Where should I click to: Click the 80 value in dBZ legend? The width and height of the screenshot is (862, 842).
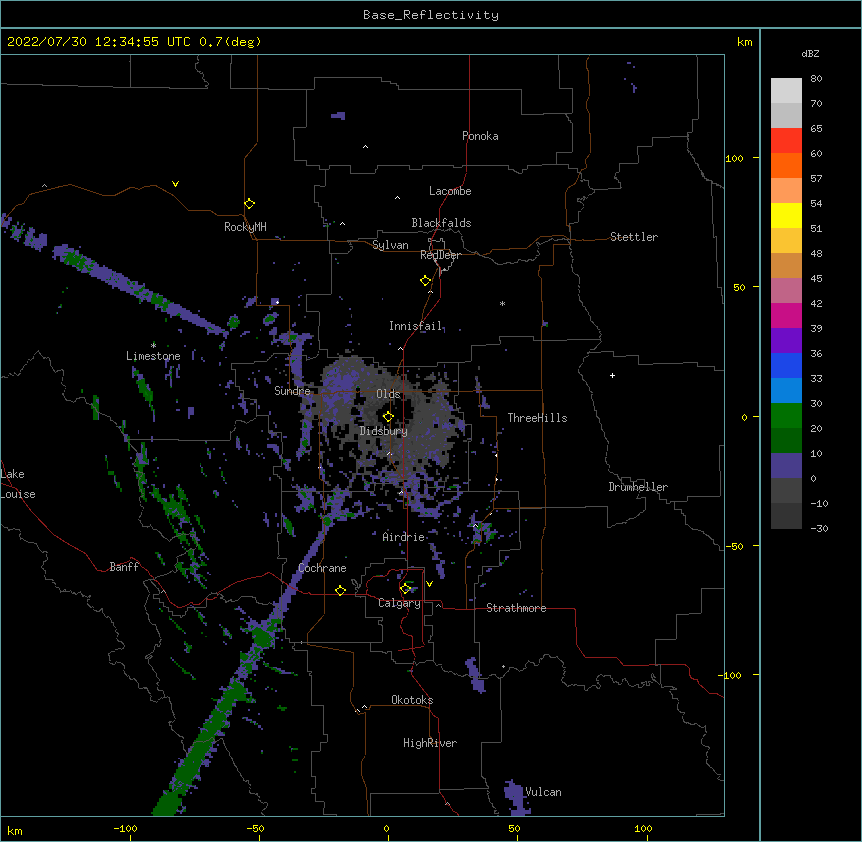click(x=816, y=79)
